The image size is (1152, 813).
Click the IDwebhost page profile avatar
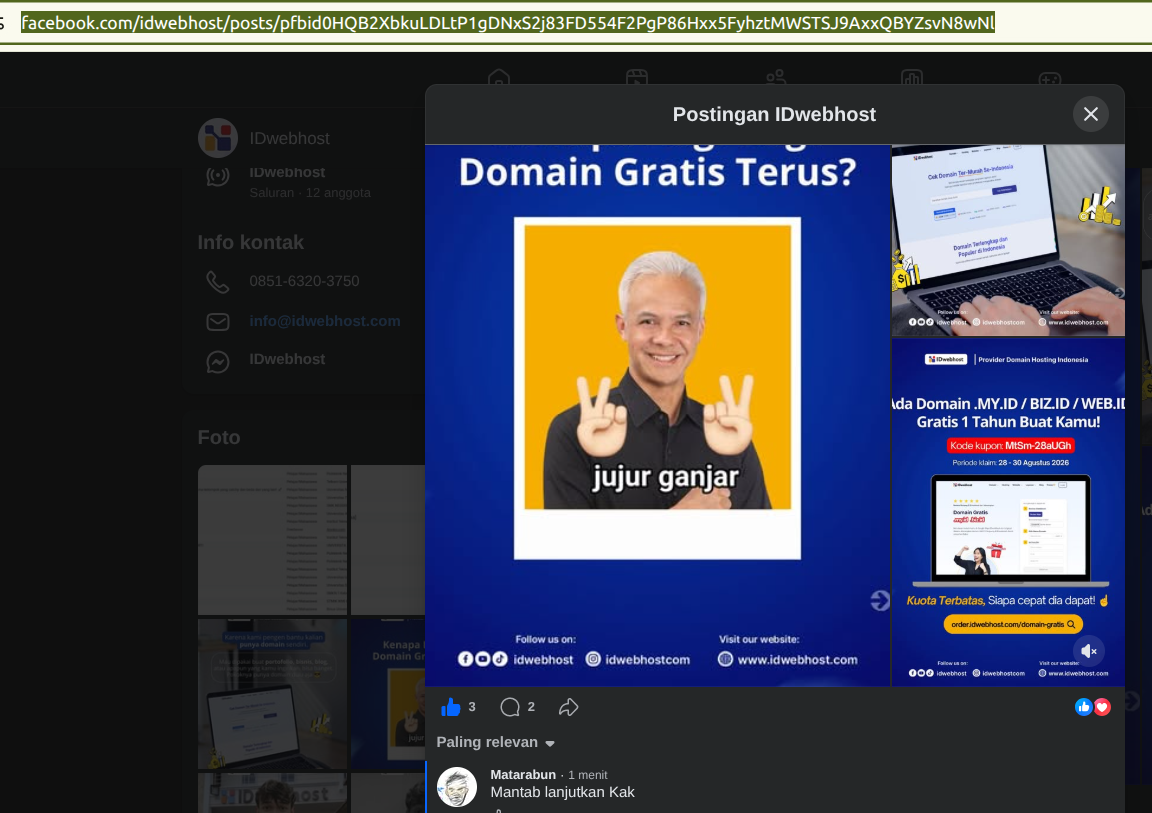pyautogui.click(x=217, y=138)
